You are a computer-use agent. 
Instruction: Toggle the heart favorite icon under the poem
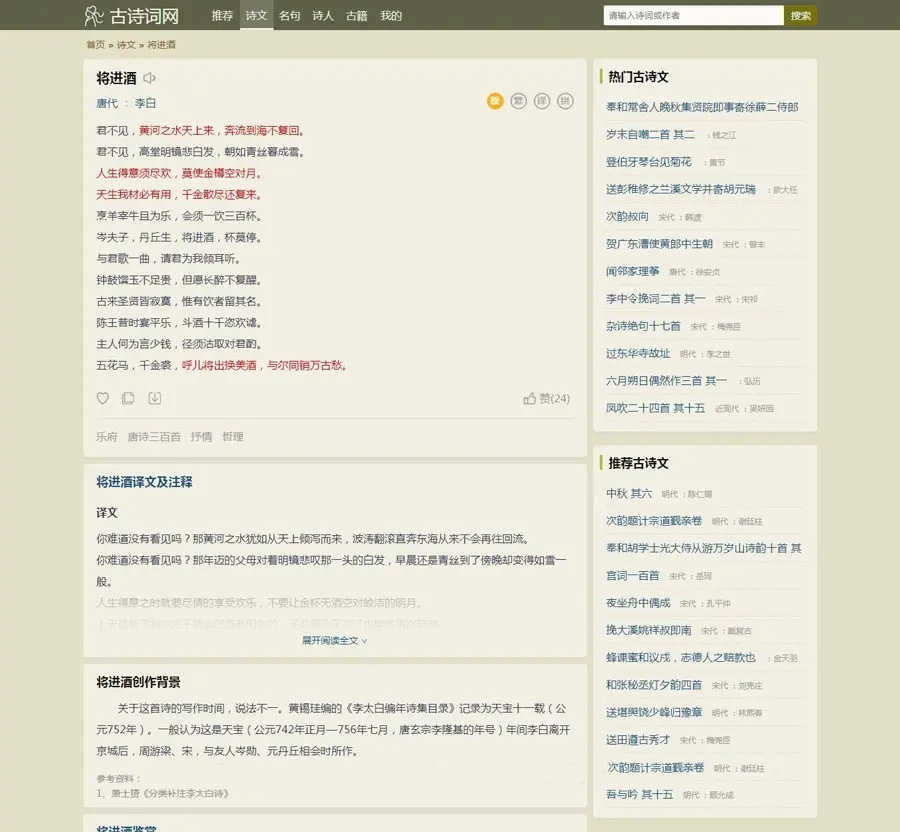102,398
